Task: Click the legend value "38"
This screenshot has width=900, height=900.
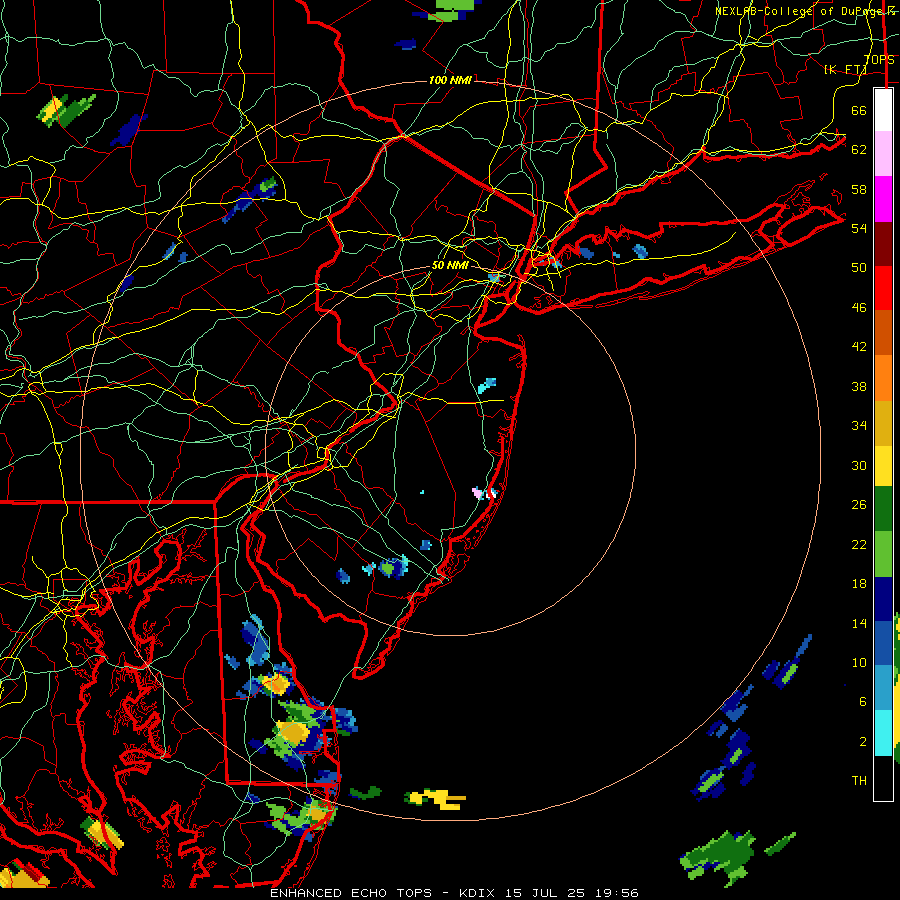Action: (859, 387)
